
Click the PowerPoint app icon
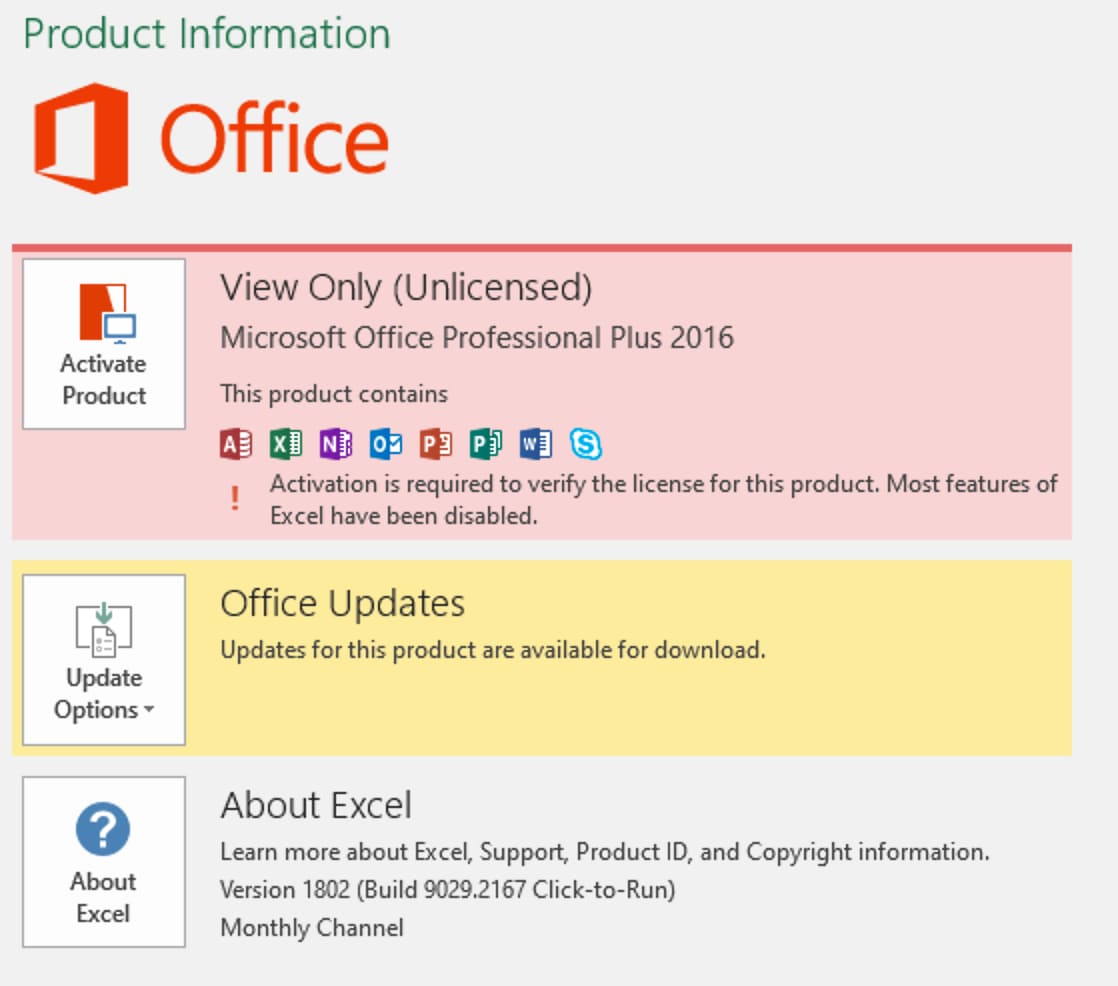[x=436, y=443]
